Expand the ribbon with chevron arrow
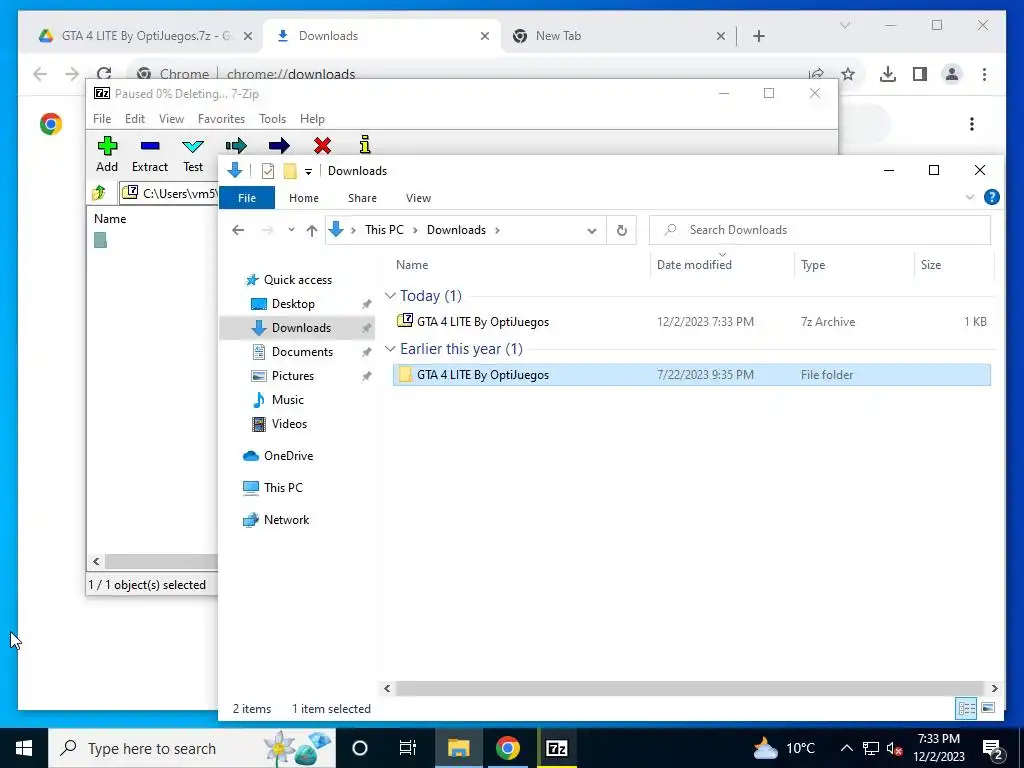Image resolution: width=1024 pixels, height=768 pixels. point(970,197)
